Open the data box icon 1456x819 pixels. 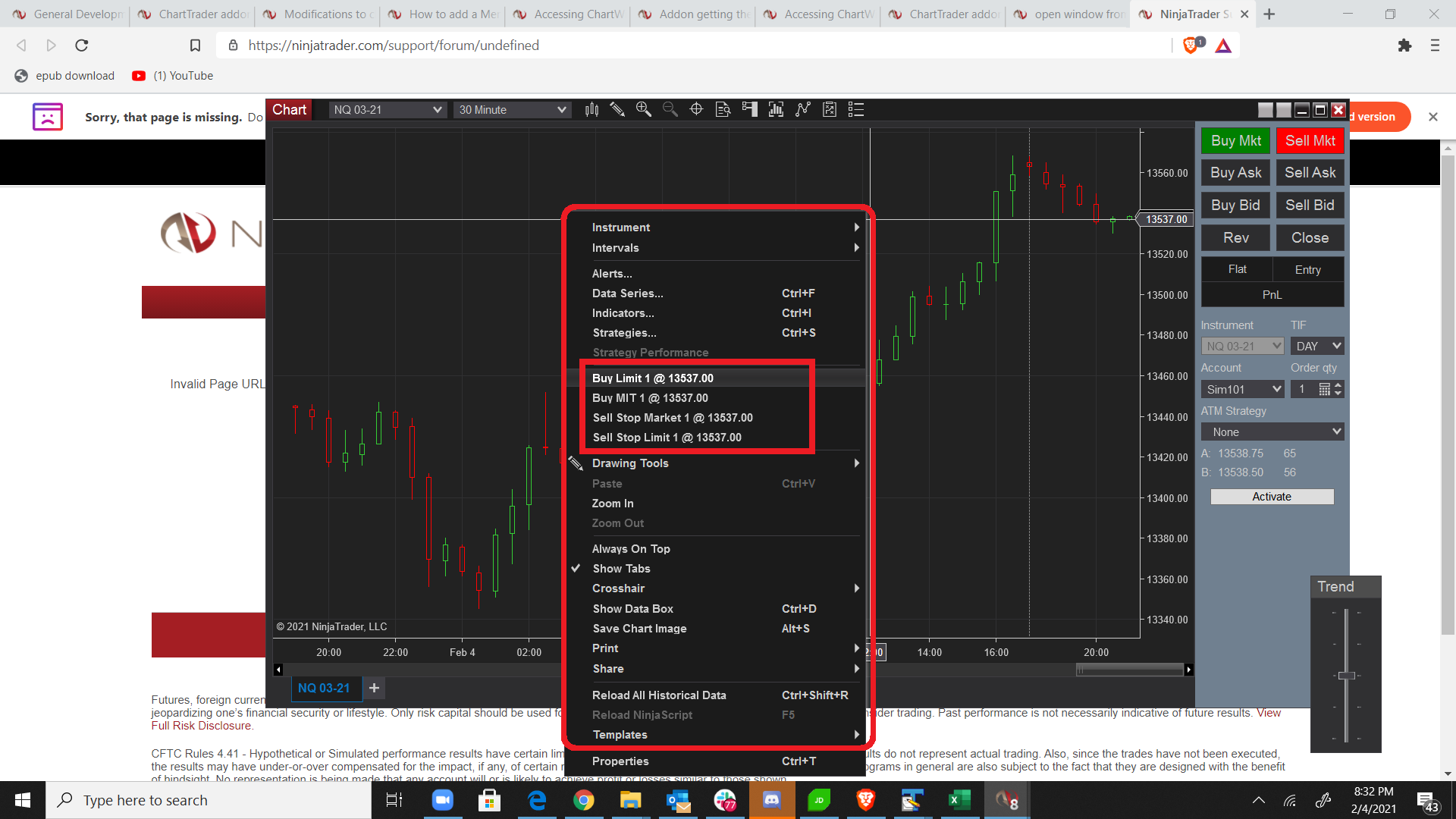(x=723, y=110)
